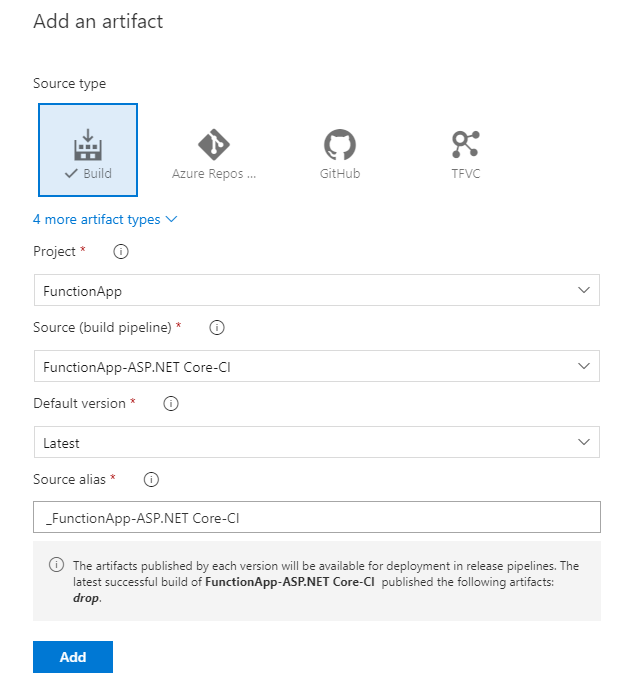Image resolution: width=628 pixels, height=683 pixels.
Task: Click into the Source alias text field
Action: click(317, 517)
